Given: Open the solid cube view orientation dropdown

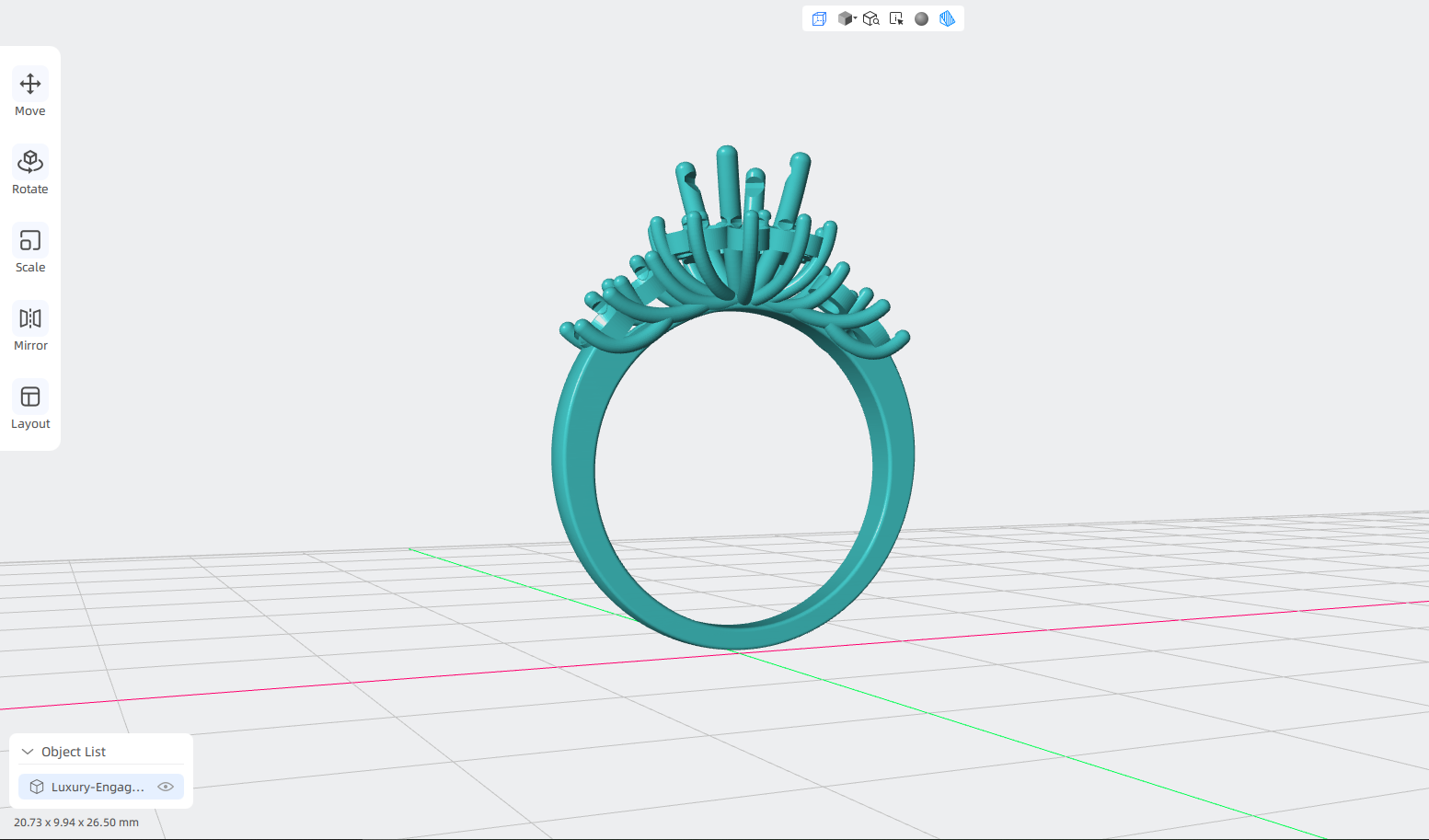Looking at the screenshot, I should click(847, 18).
